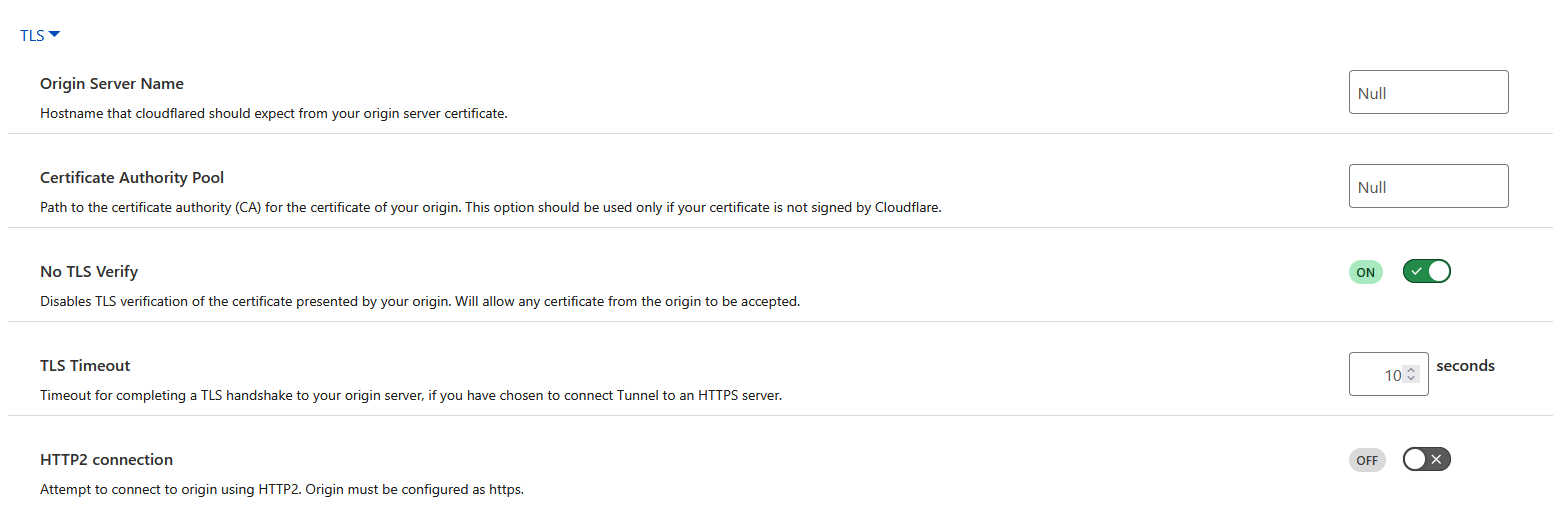Viewport: 1554px width, 514px height.
Task: Turn off the No TLS Verify switch
Action: click(x=1426, y=271)
